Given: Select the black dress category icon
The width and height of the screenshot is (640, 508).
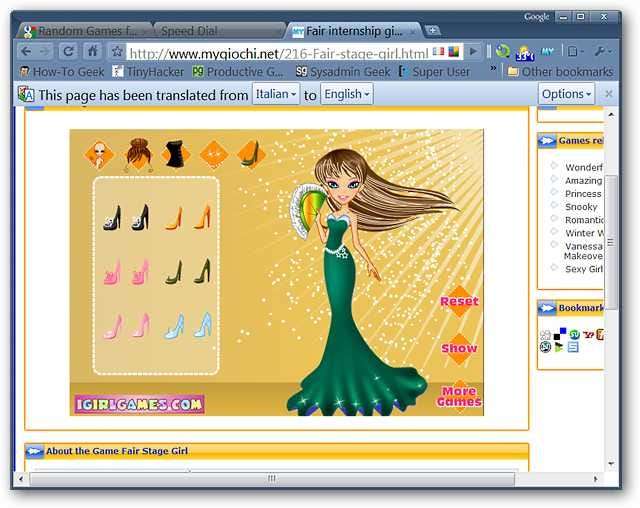Looking at the screenshot, I should (176, 154).
